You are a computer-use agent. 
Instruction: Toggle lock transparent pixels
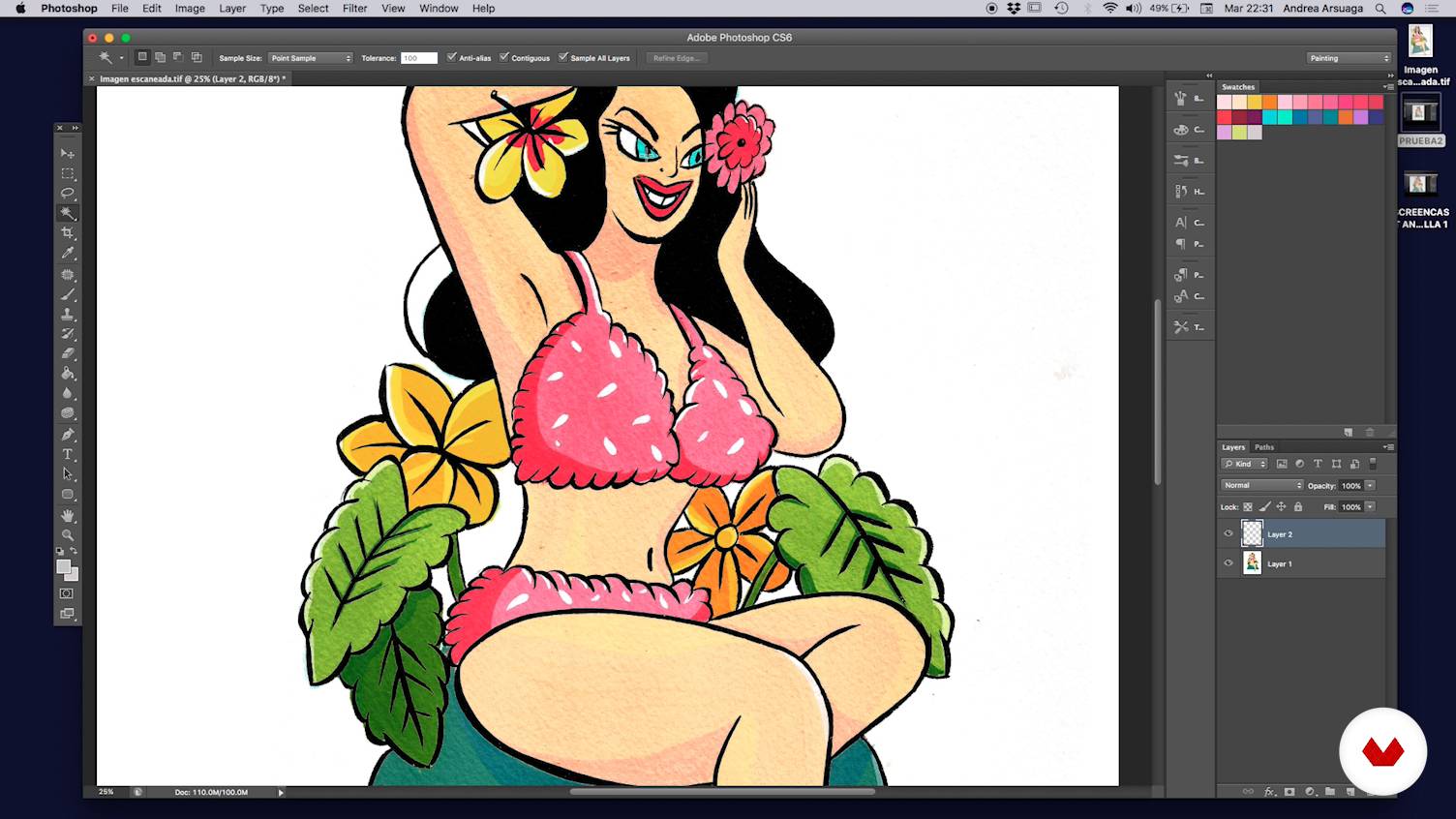[1248, 506]
